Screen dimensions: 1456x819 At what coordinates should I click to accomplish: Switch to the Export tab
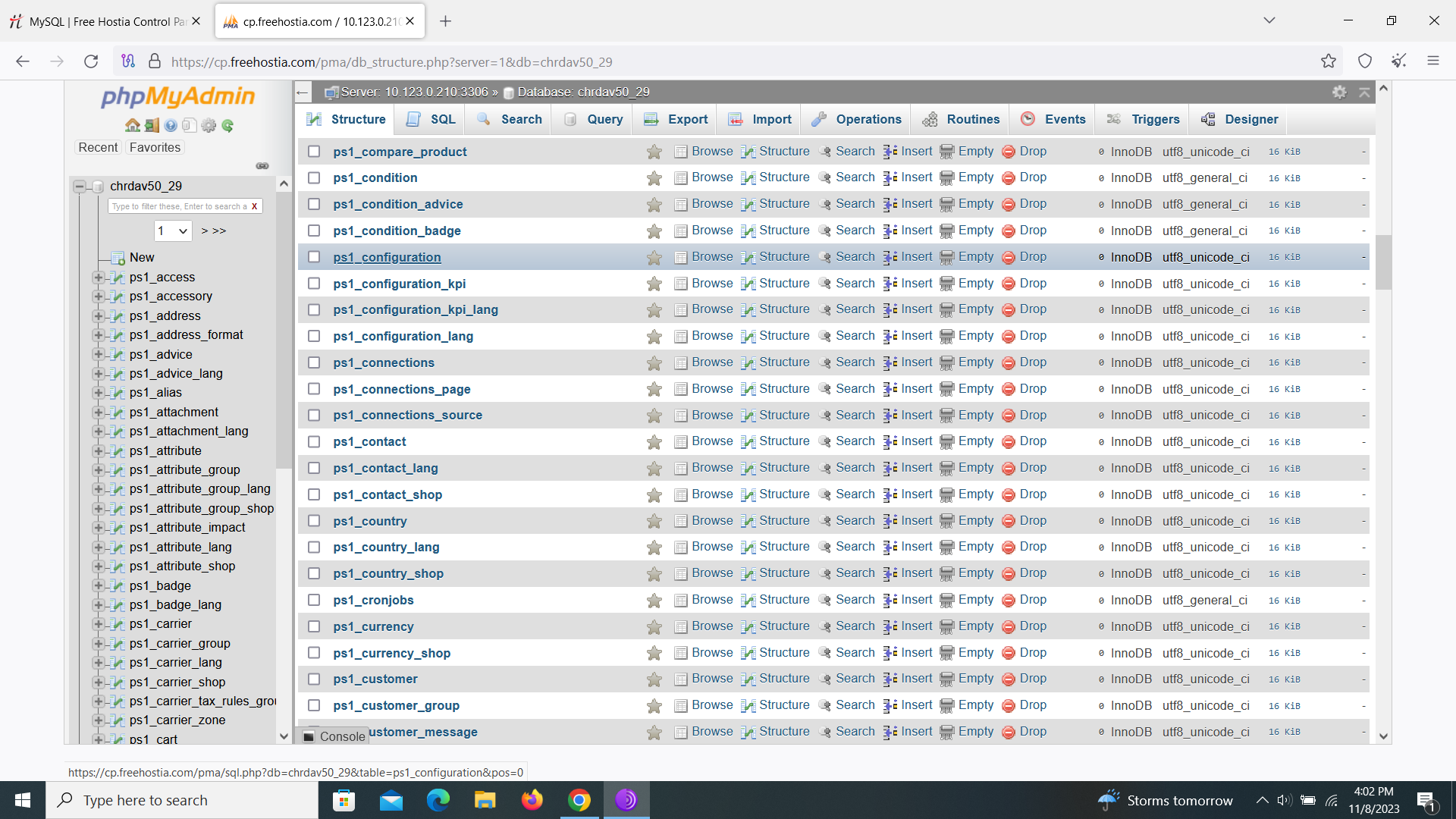676,119
